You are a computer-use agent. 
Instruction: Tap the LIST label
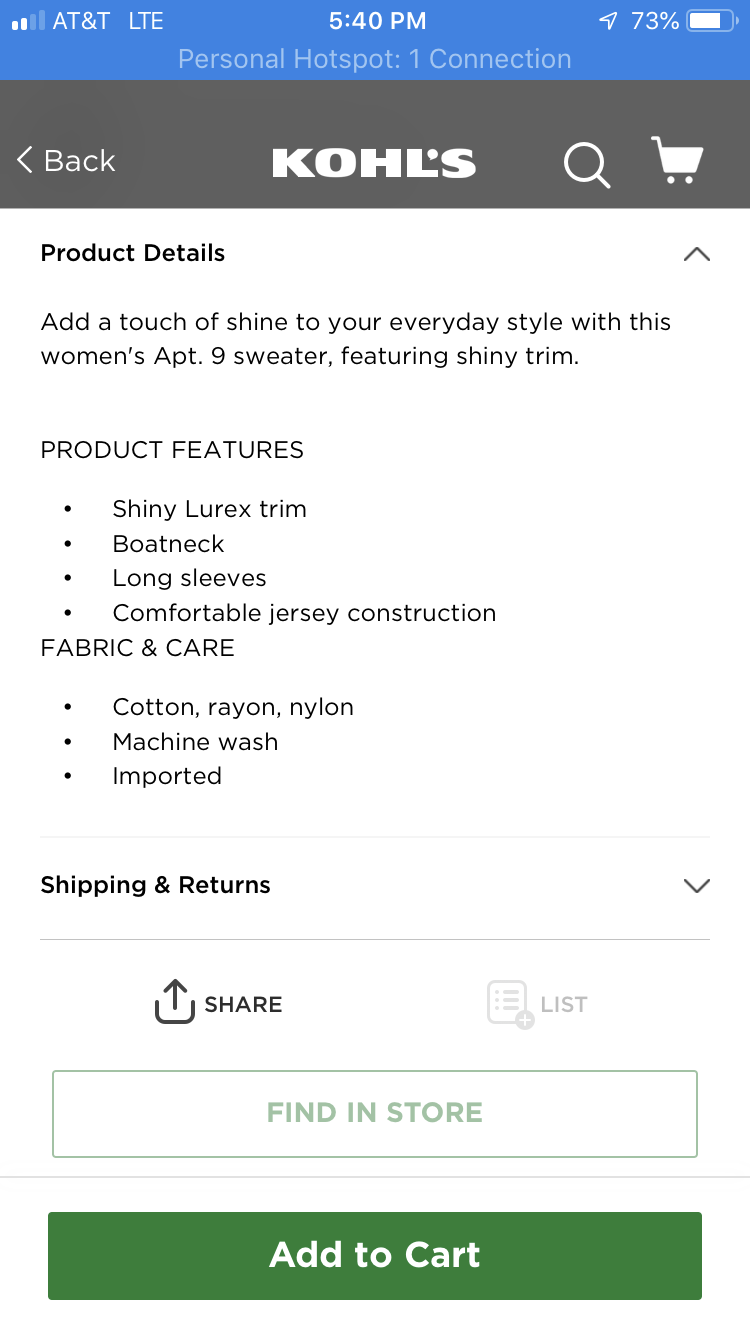point(564,1004)
